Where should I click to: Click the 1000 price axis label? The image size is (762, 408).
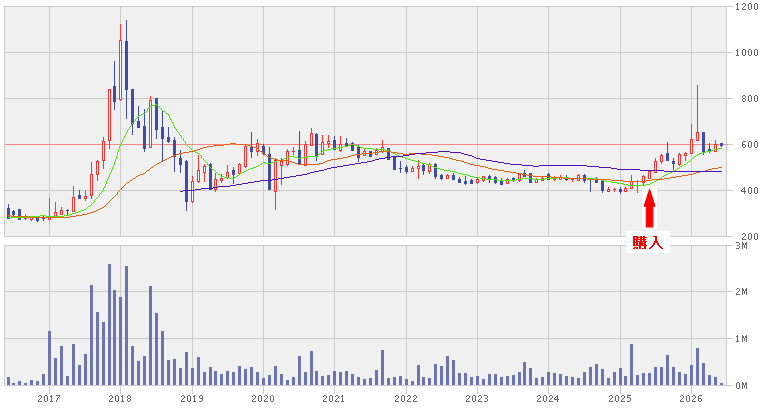point(747,52)
